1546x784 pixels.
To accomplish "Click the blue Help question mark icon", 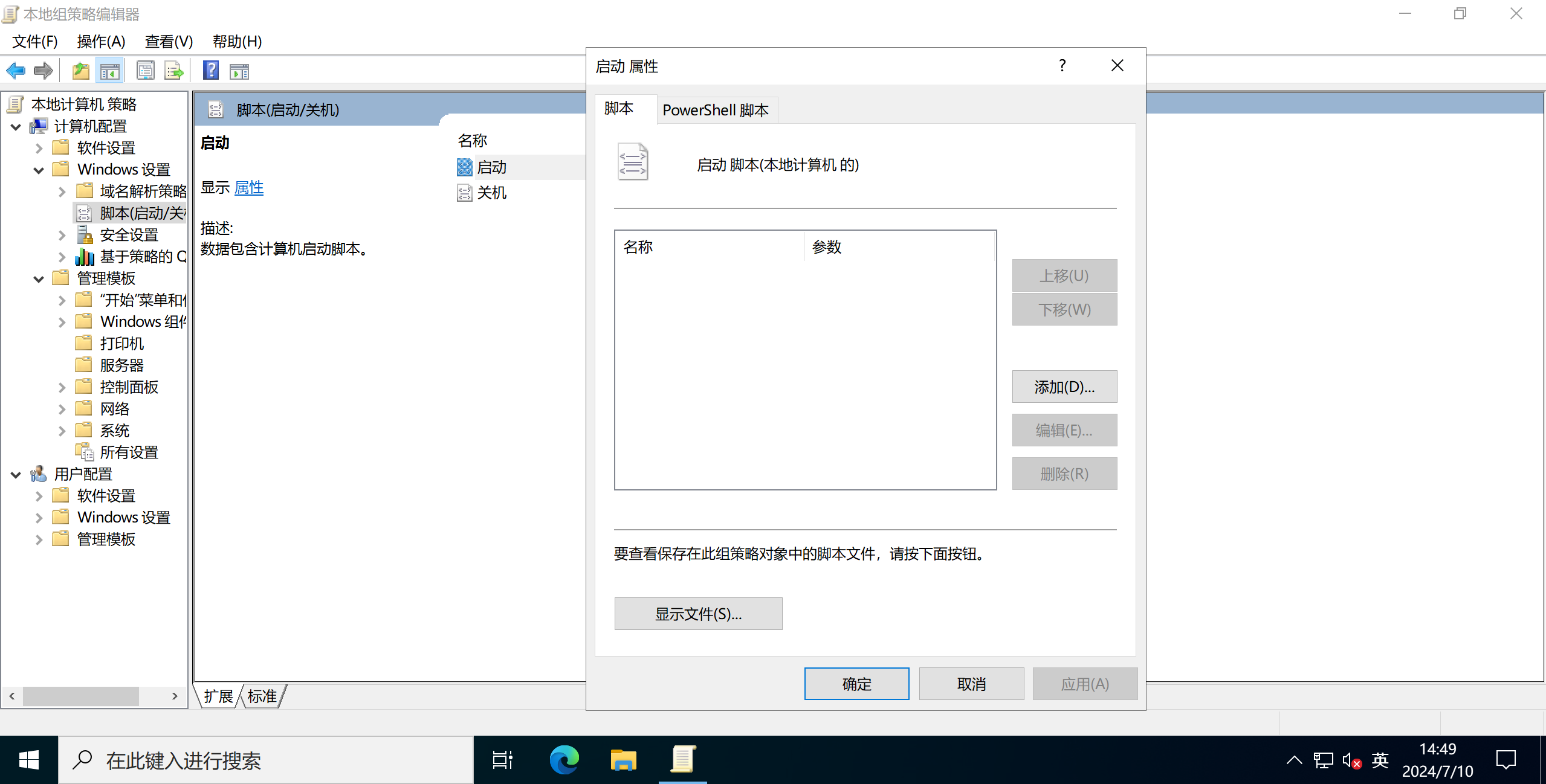I will tap(210, 71).
